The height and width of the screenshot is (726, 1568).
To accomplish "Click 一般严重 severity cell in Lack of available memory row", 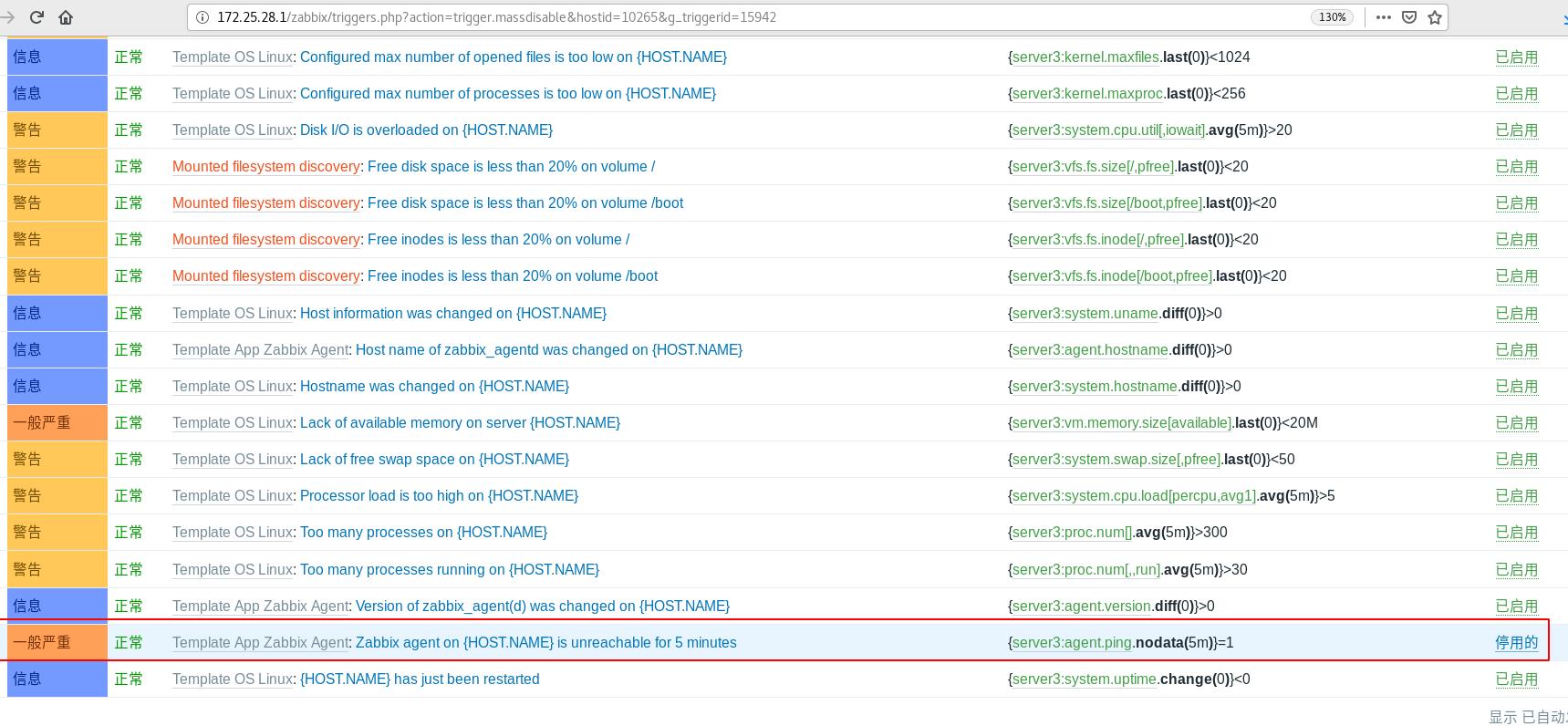I will [57, 422].
